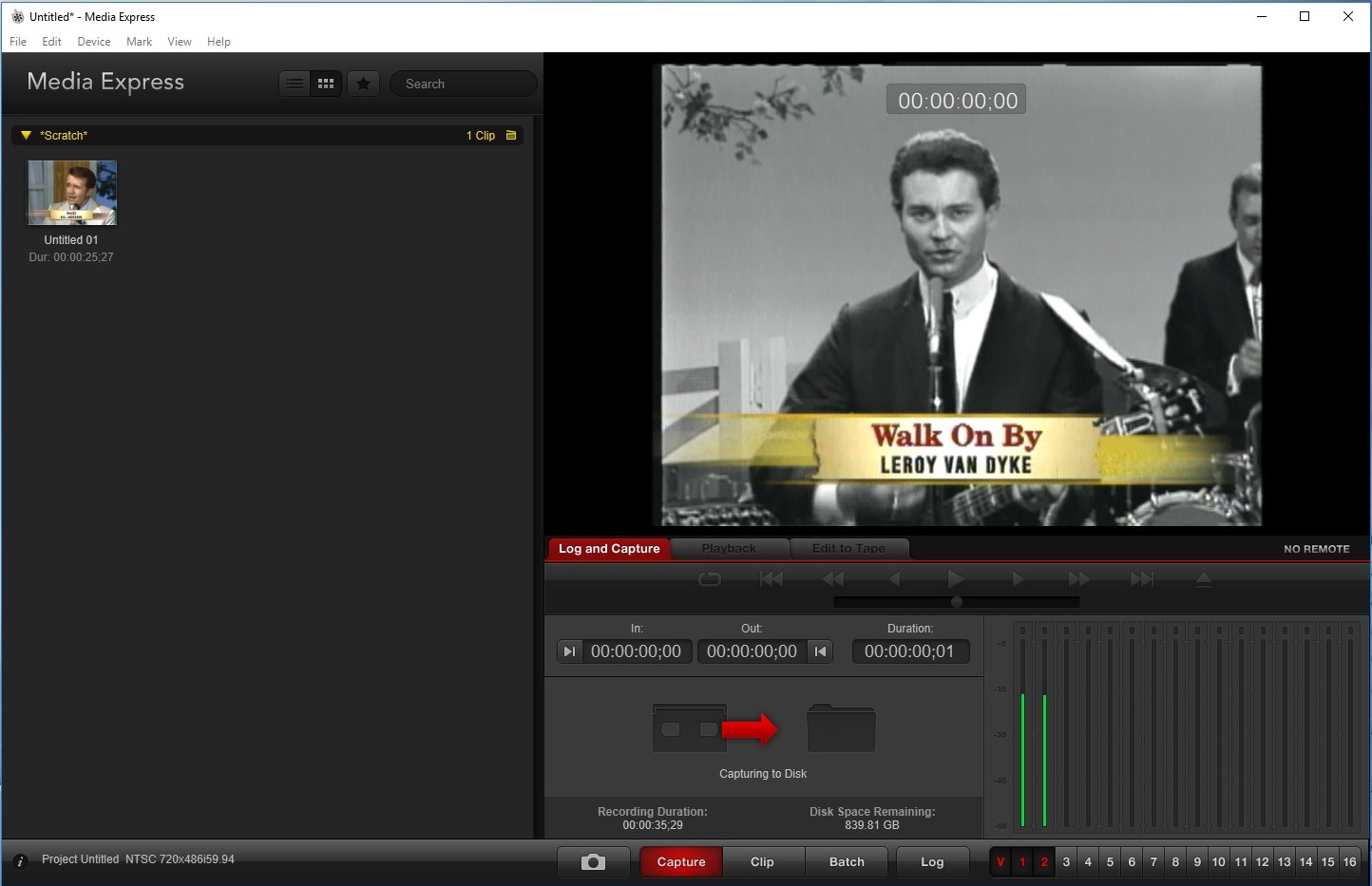The width and height of the screenshot is (1372, 886).
Task: Click the project info icon
Action: tap(20, 861)
